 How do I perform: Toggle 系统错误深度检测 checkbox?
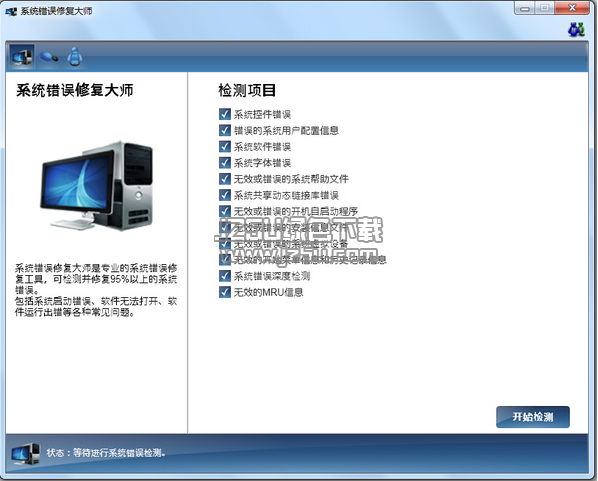point(225,276)
